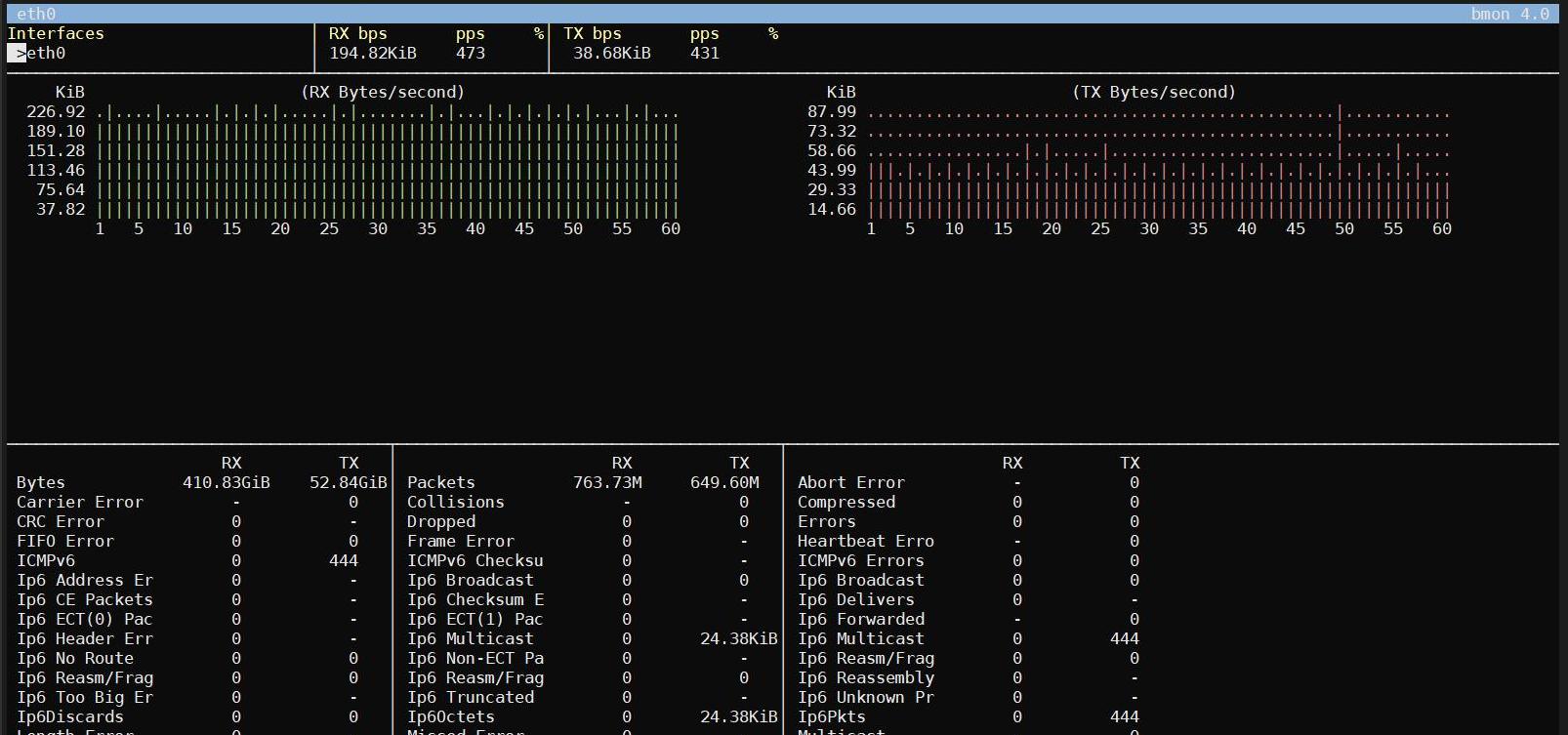The width and height of the screenshot is (1568, 735).
Task: Click the Compressed row label
Action: (846, 502)
